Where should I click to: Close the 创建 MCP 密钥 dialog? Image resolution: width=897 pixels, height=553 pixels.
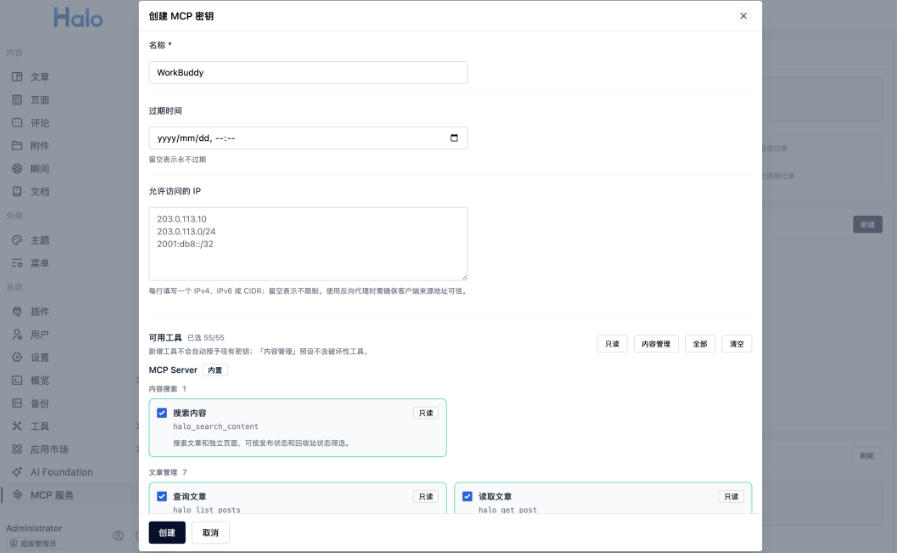(x=743, y=16)
